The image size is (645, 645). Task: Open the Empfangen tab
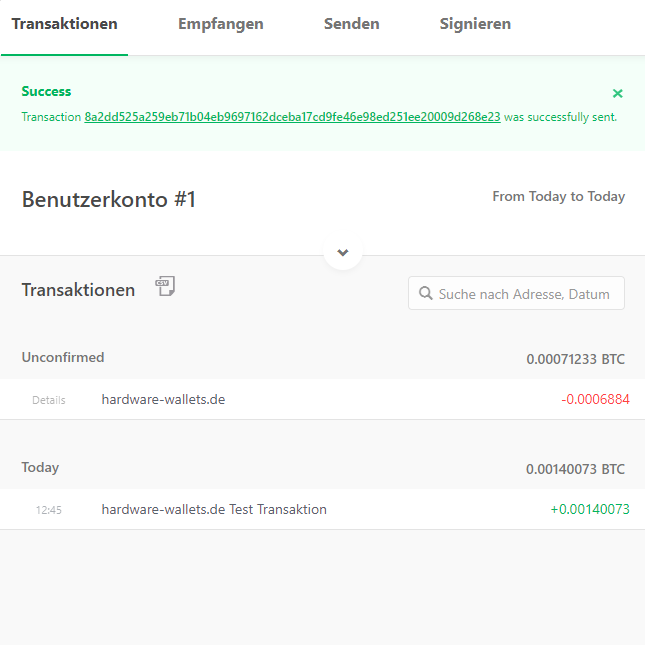220,24
